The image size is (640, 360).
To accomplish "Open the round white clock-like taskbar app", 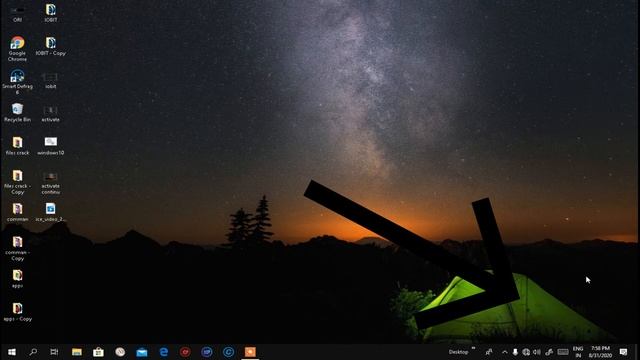I will (120, 352).
